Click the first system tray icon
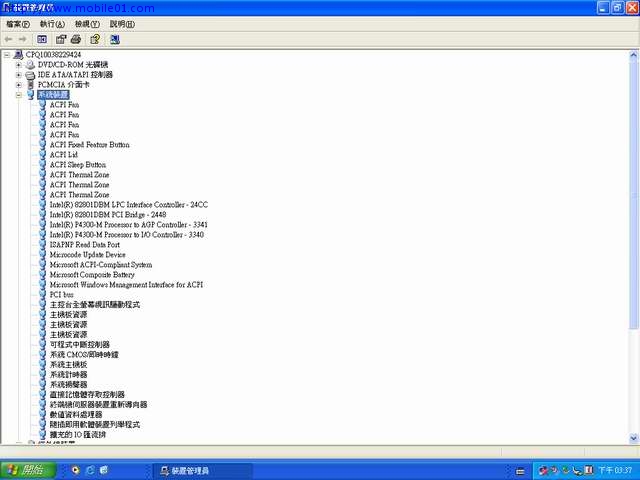Image resolution: width=640 pixels, height=480 pixels. (543, 471)
